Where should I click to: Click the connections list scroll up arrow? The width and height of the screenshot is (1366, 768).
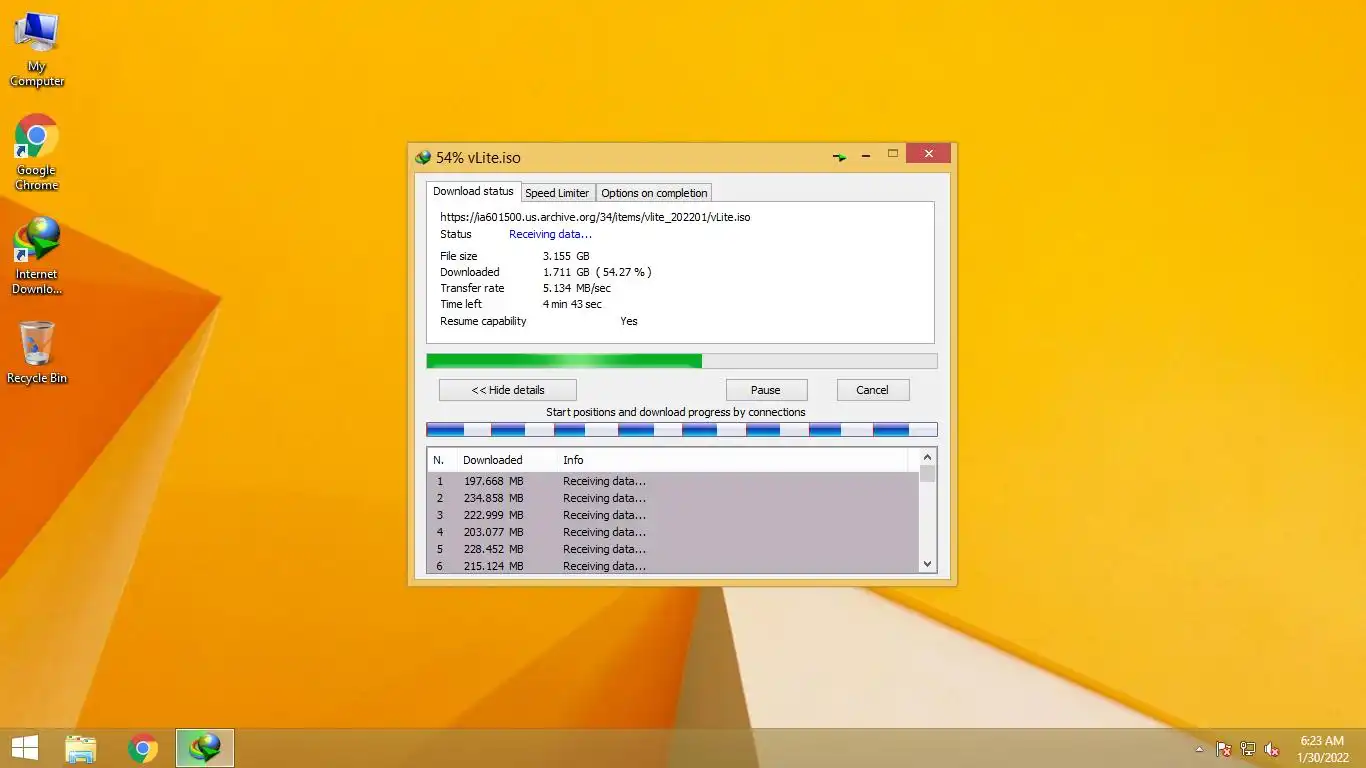(927, 457)
